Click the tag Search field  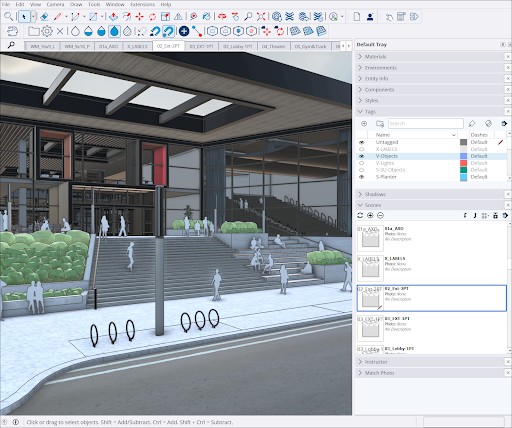(426, 124)
